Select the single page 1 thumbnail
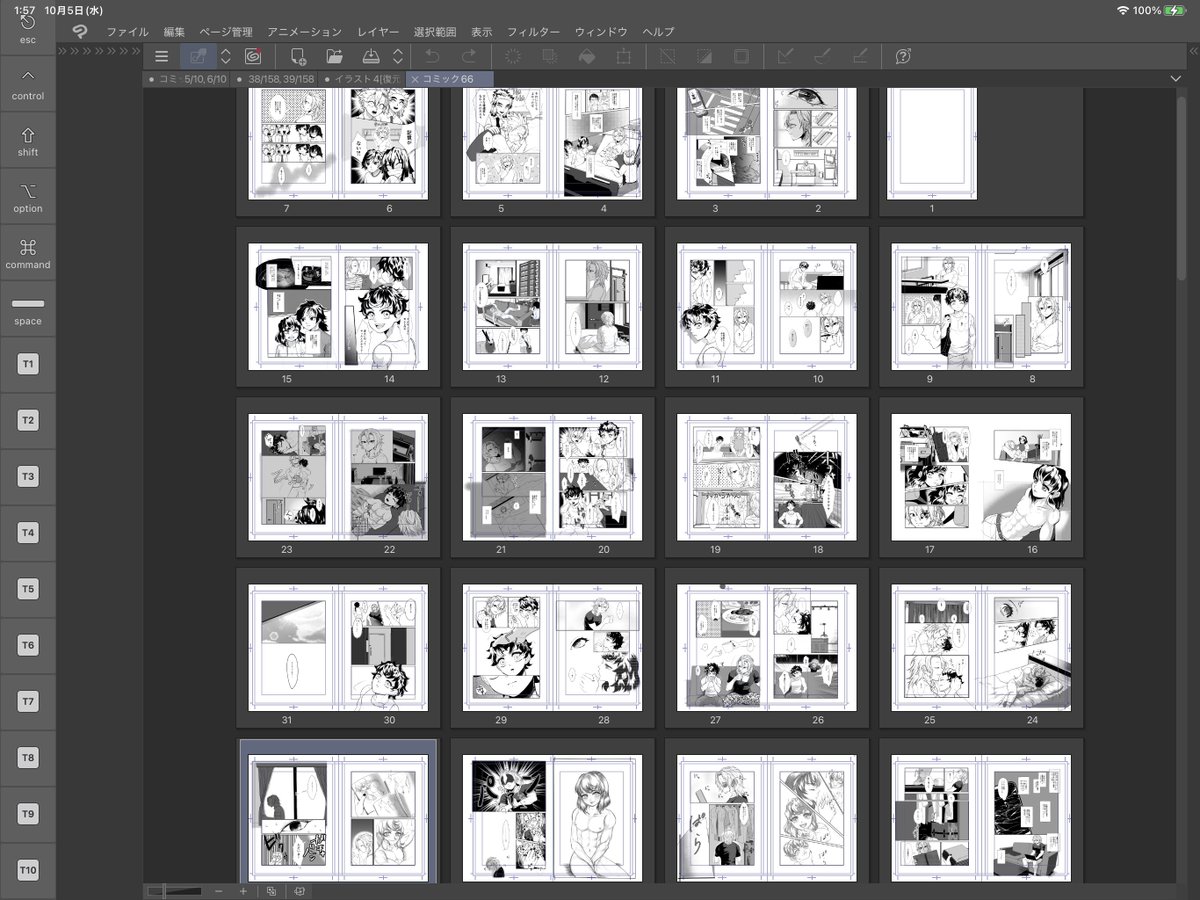 point(932,144)
